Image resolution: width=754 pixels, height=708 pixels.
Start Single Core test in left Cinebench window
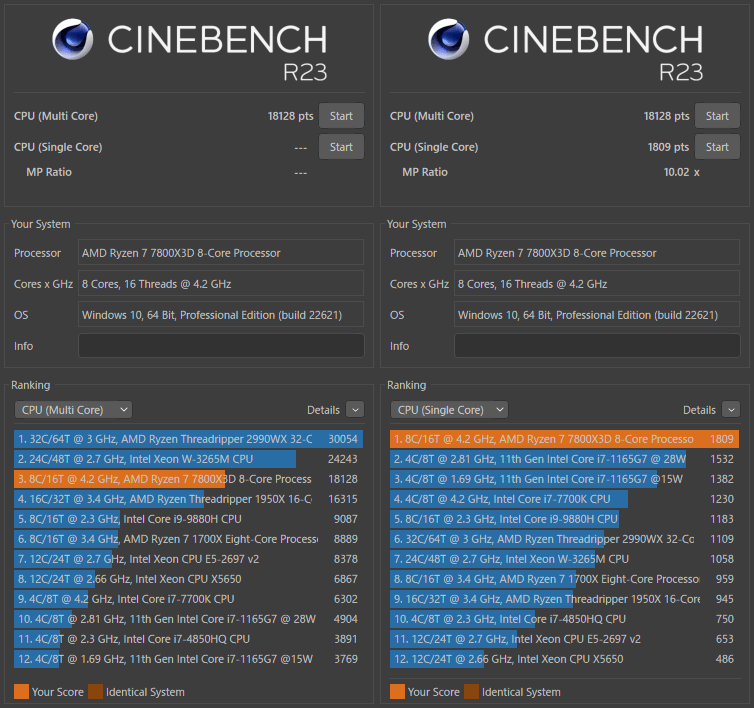[x=341, y=147]
